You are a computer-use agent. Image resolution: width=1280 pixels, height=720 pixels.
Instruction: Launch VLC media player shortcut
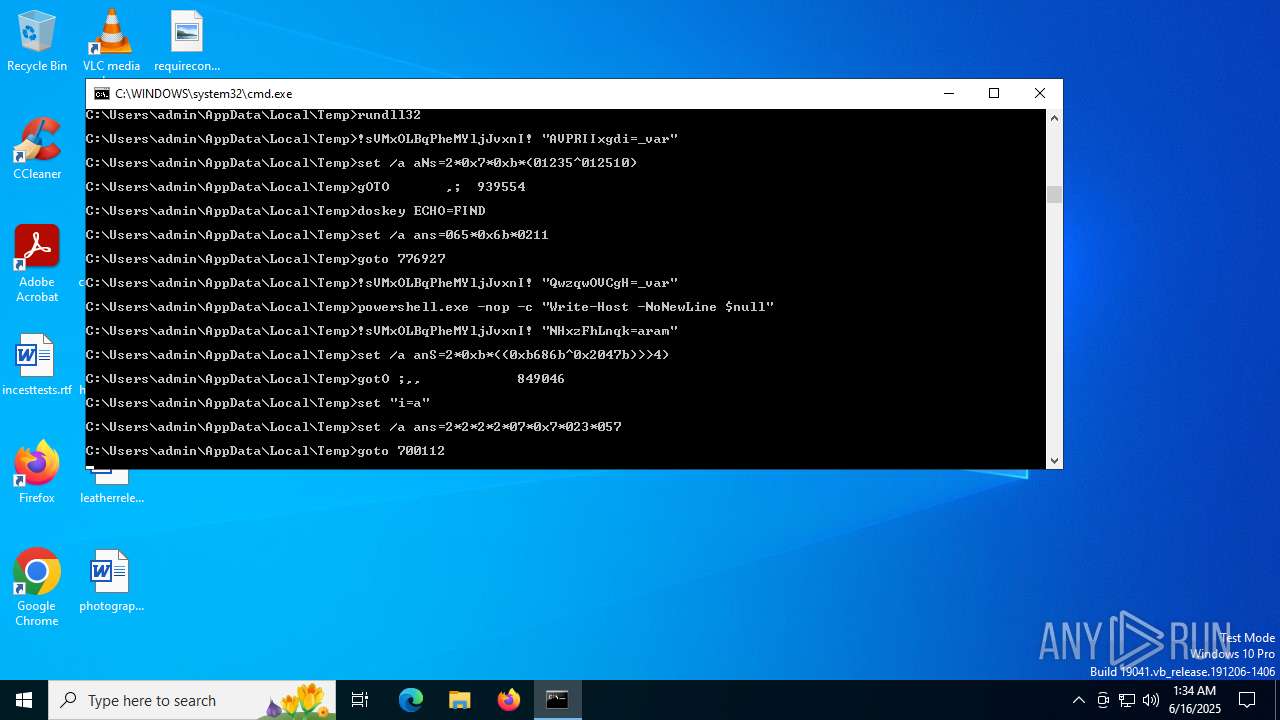tap(111, 41)
